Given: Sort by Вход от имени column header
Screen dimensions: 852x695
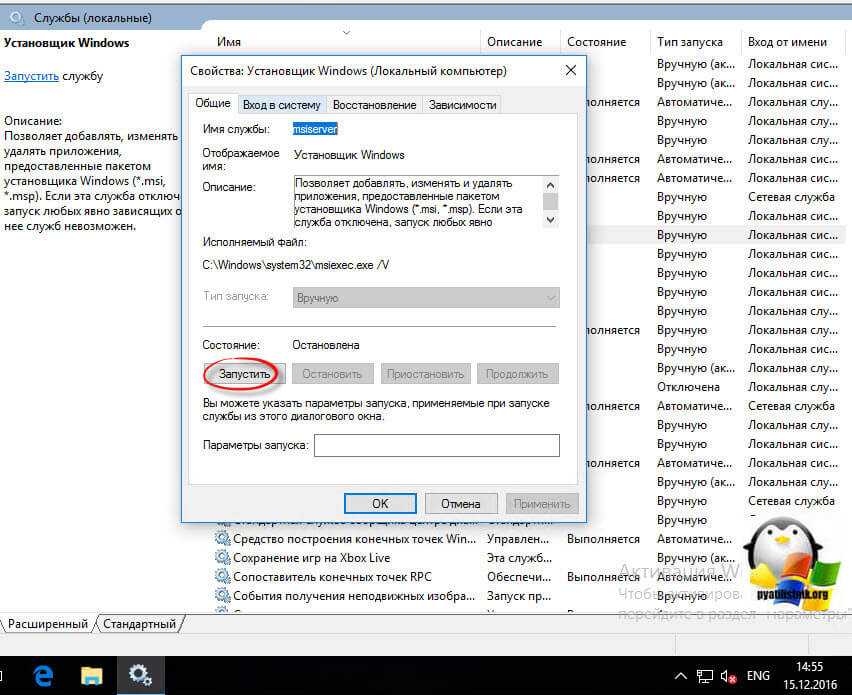Looking at the screenshot, I should click(x=787, y=42).
